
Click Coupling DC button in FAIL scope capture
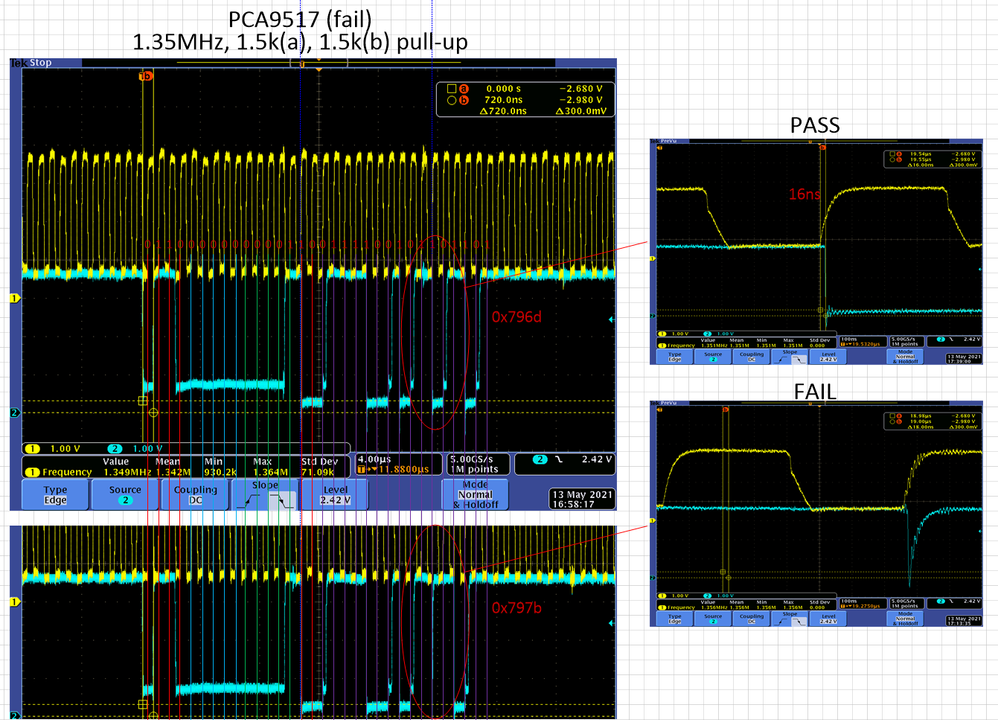click(751, 618)
